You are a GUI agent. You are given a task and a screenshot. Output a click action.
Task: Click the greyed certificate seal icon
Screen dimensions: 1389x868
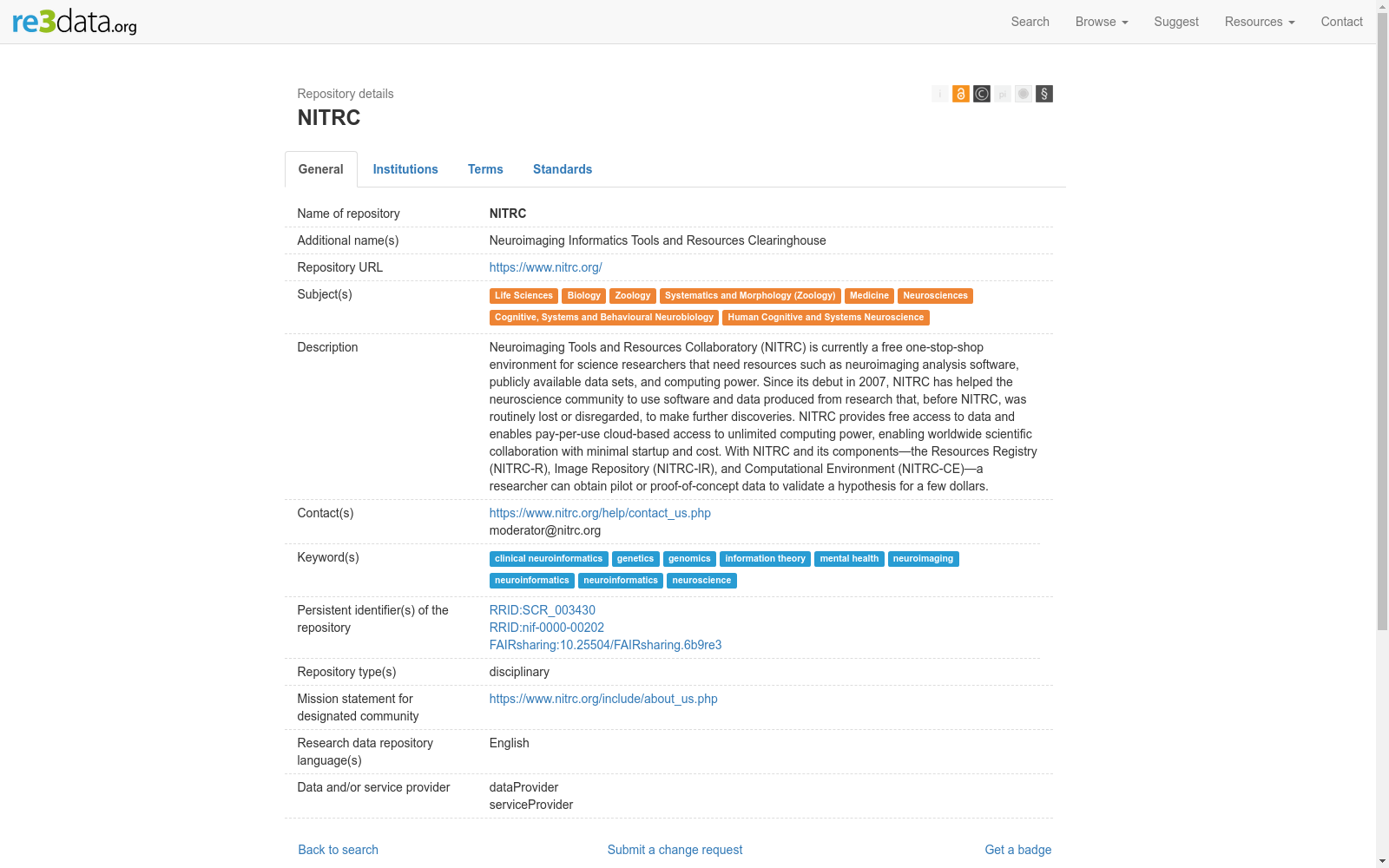point(1024,94)
